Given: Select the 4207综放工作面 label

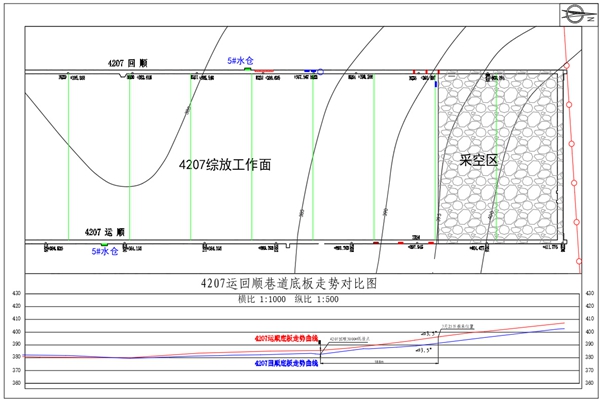Looking at the screenshot, I should pos(224,164).
